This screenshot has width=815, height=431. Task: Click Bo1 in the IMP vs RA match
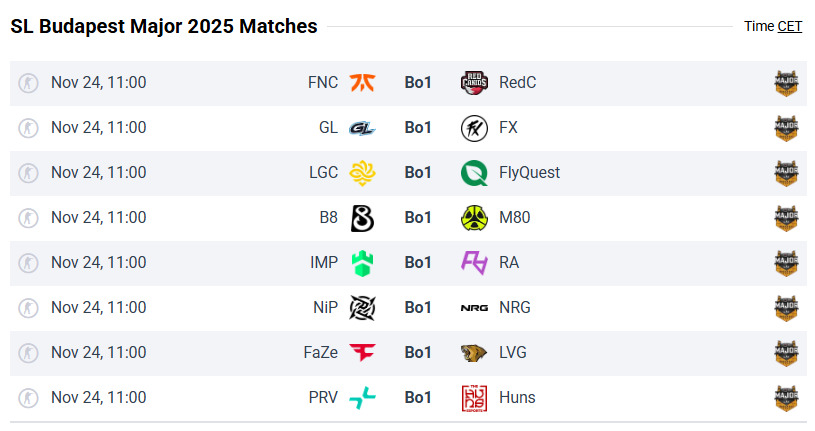tap(418, 263)
